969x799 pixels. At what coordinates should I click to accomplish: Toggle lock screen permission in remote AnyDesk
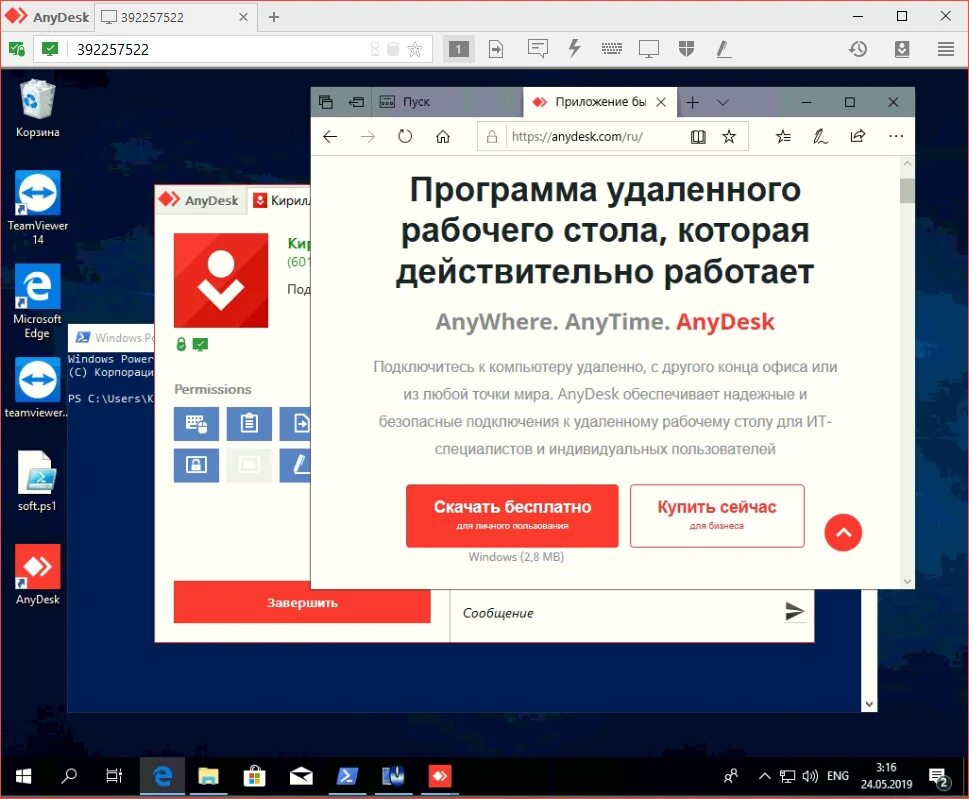point(196,465)
